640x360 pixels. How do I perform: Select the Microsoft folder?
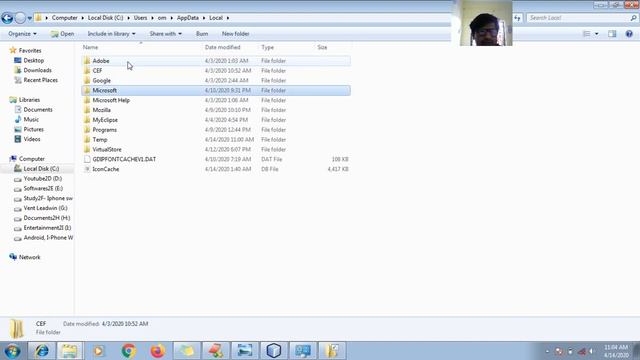point(216,90)
